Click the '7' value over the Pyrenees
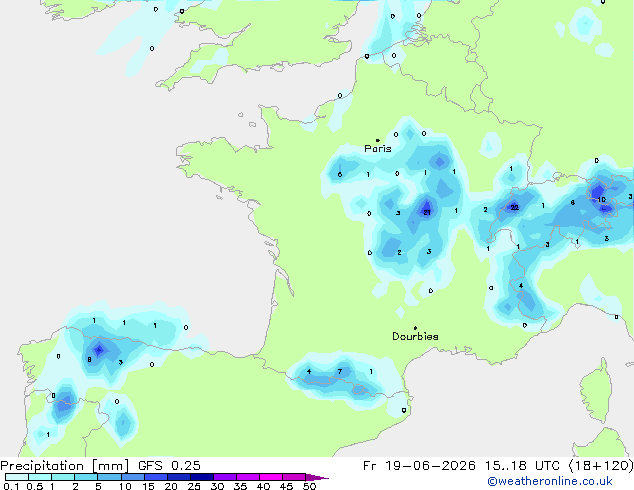Screen dimensions: 634x490 (340, 372)
